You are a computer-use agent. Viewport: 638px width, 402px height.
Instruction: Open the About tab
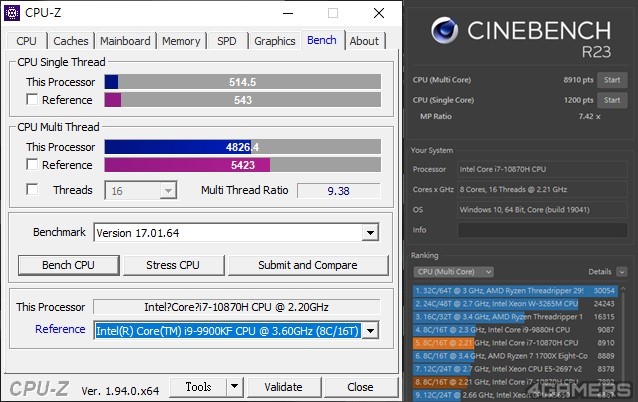pyautogui.click(x=364, y=41)
